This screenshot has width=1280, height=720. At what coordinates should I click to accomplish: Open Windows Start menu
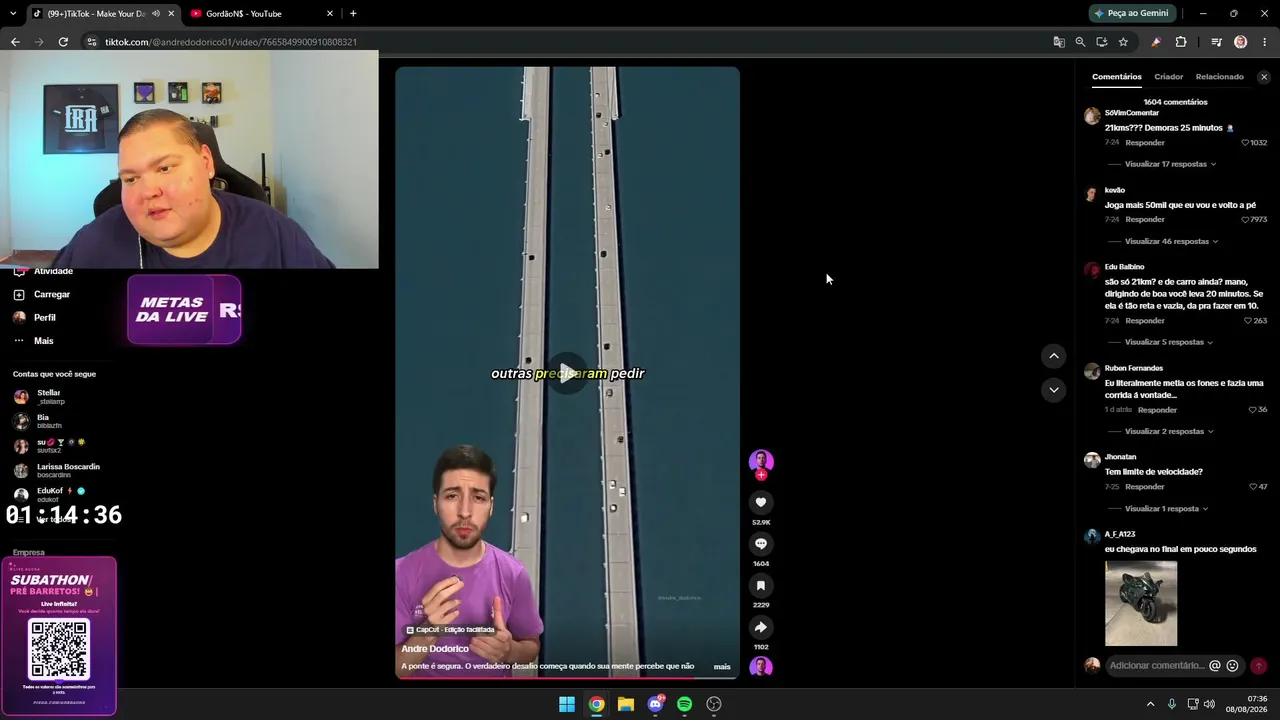tap(567, 704)
